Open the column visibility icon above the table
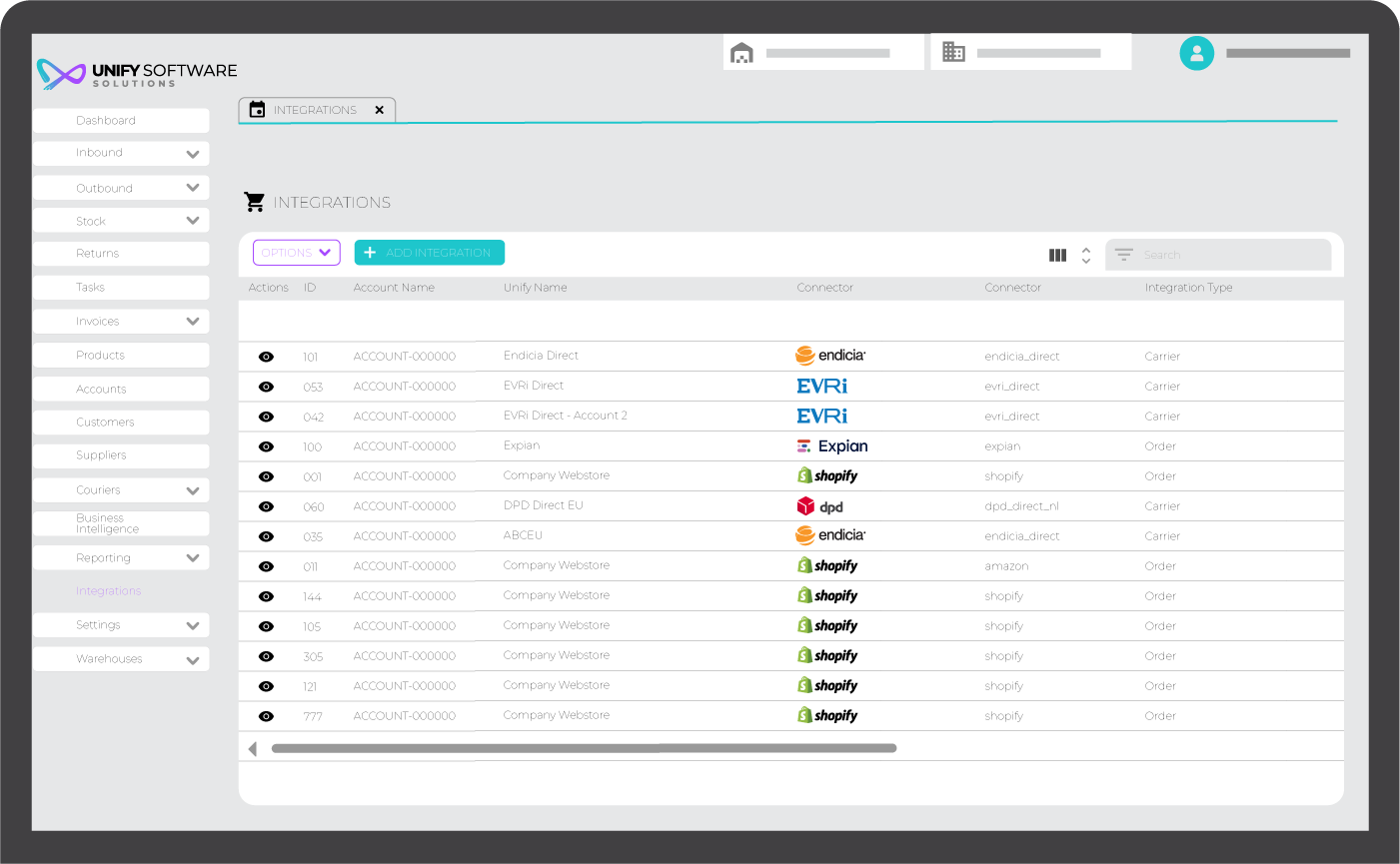1400x864 pixels. [1057, 255]
